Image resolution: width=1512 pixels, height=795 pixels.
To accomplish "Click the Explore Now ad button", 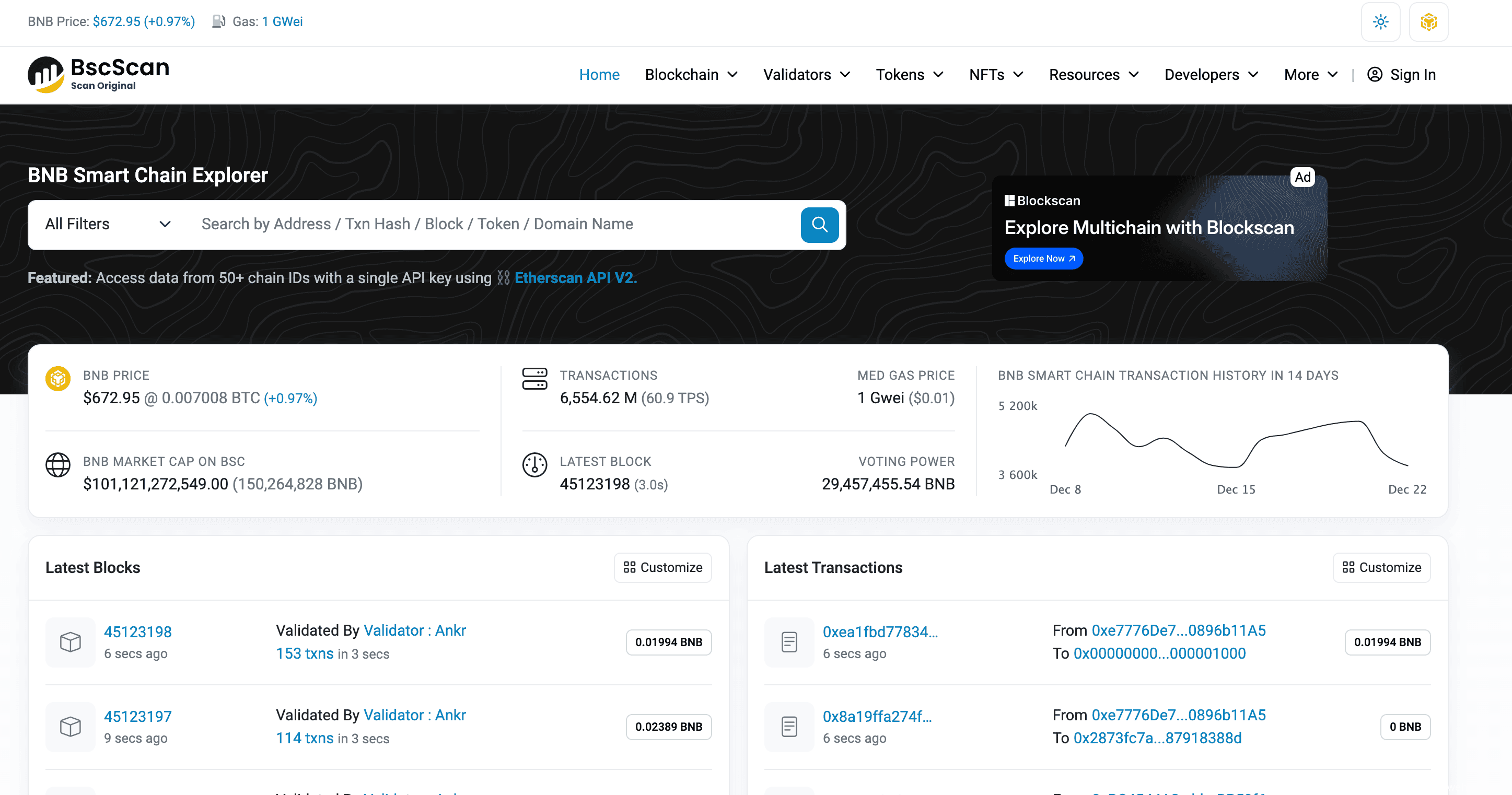I will 1043,259.
